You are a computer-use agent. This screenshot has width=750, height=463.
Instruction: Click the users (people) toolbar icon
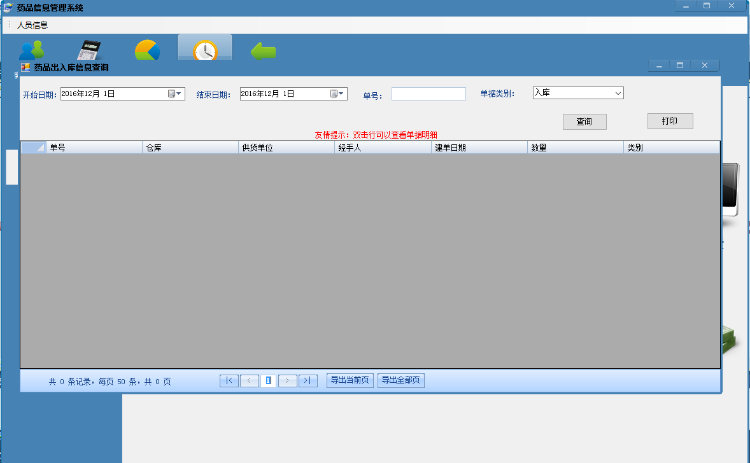31,50
